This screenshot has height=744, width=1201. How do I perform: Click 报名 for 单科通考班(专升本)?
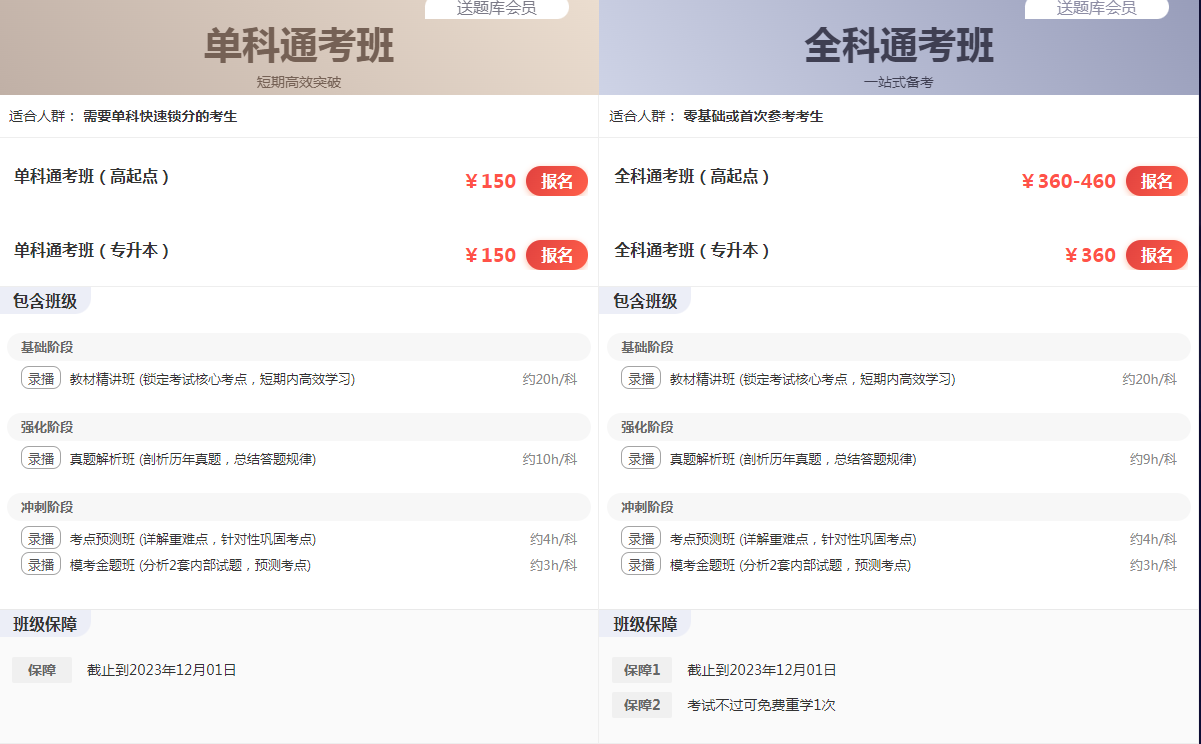556,255
